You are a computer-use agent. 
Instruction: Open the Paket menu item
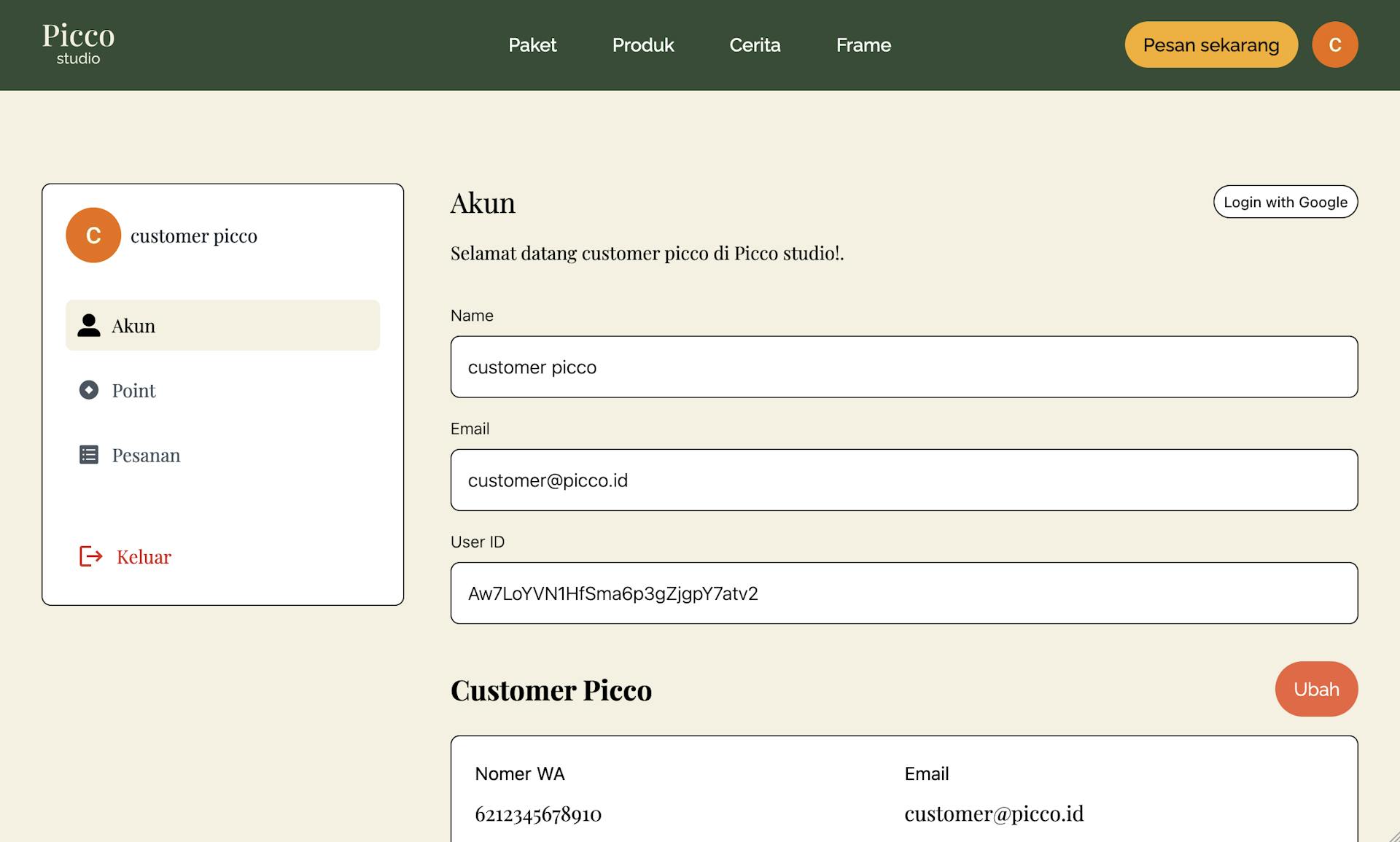[x=532, y=45]
